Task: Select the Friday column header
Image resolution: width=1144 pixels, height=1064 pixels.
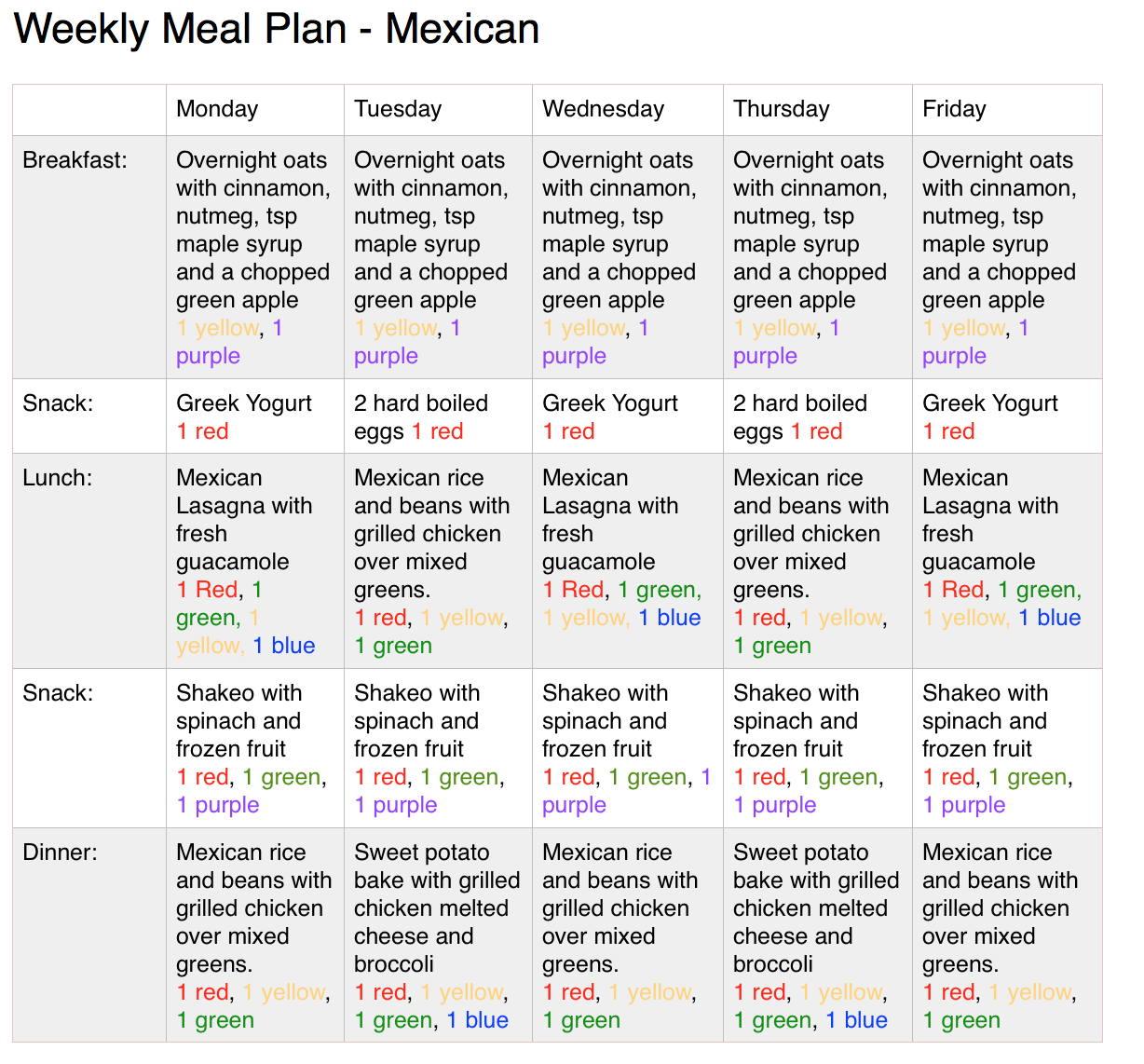Action: (1007, 110)
